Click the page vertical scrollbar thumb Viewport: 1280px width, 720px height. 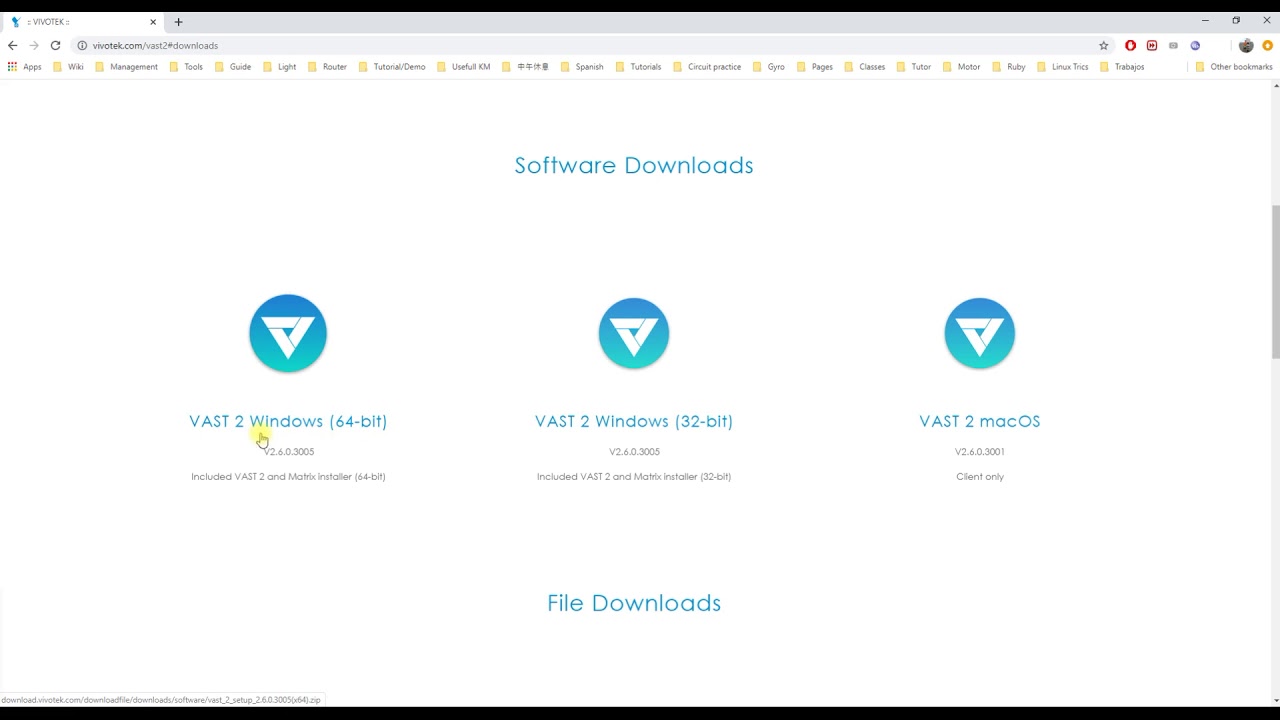coord(1275,280)
